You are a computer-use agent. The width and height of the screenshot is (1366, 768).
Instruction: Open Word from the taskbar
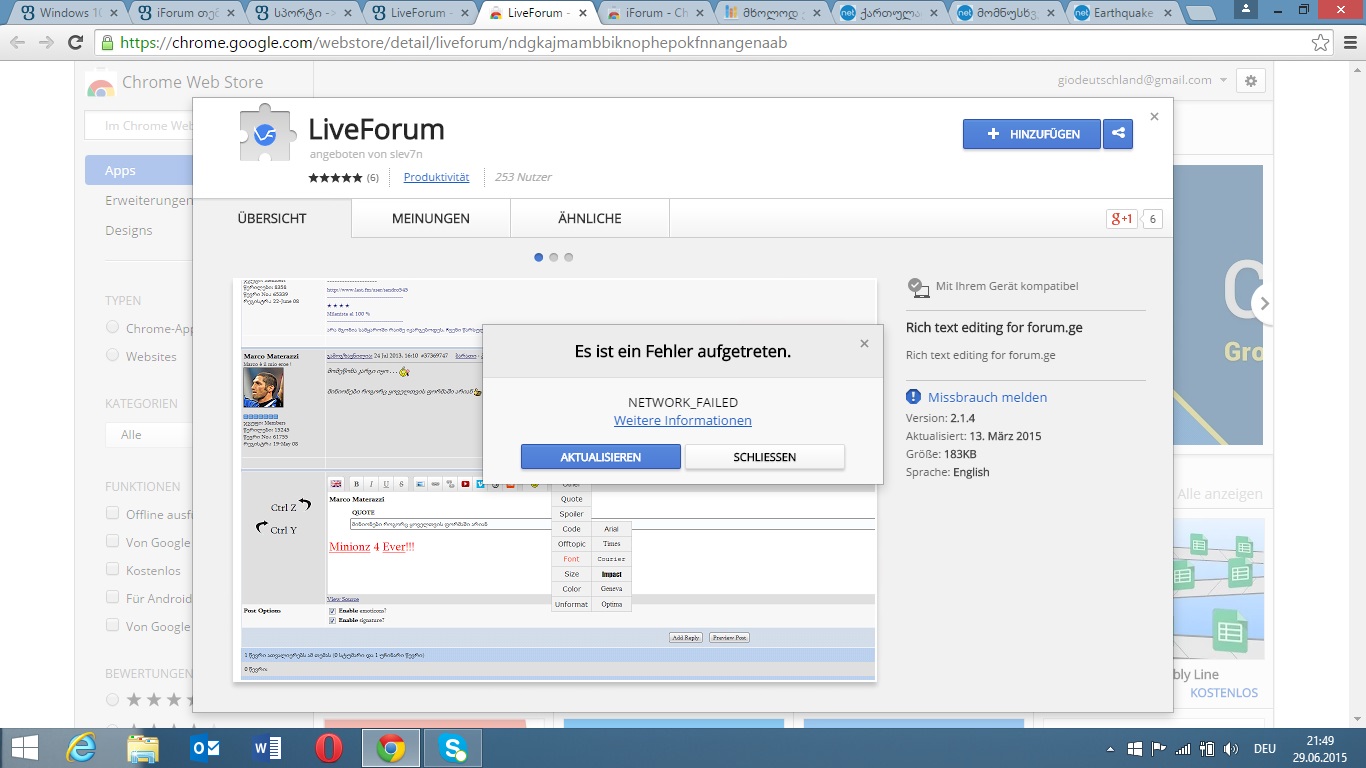[x=267, y=748]
